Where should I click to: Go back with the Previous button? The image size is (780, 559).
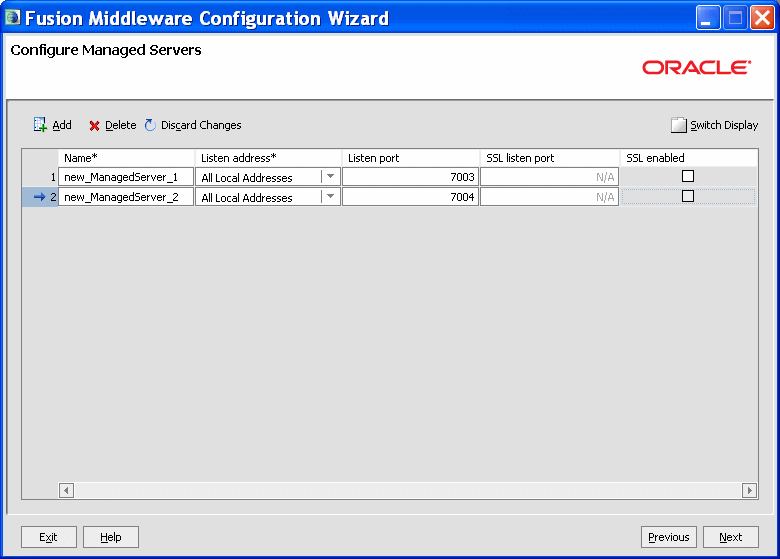click(x=669, y=537)
